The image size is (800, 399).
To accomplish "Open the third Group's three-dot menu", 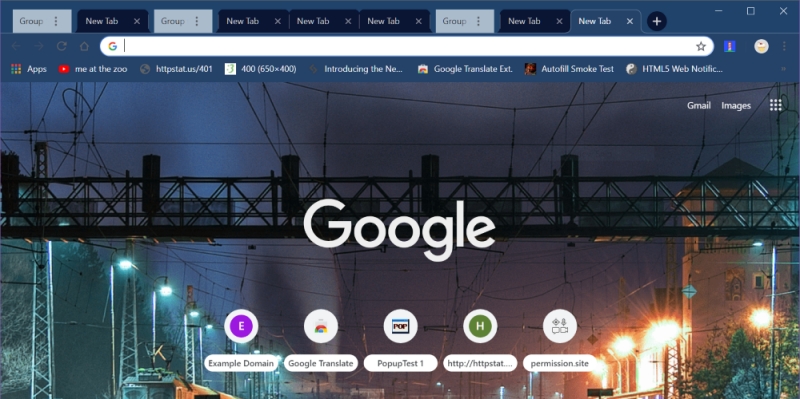I will point(479,21).
